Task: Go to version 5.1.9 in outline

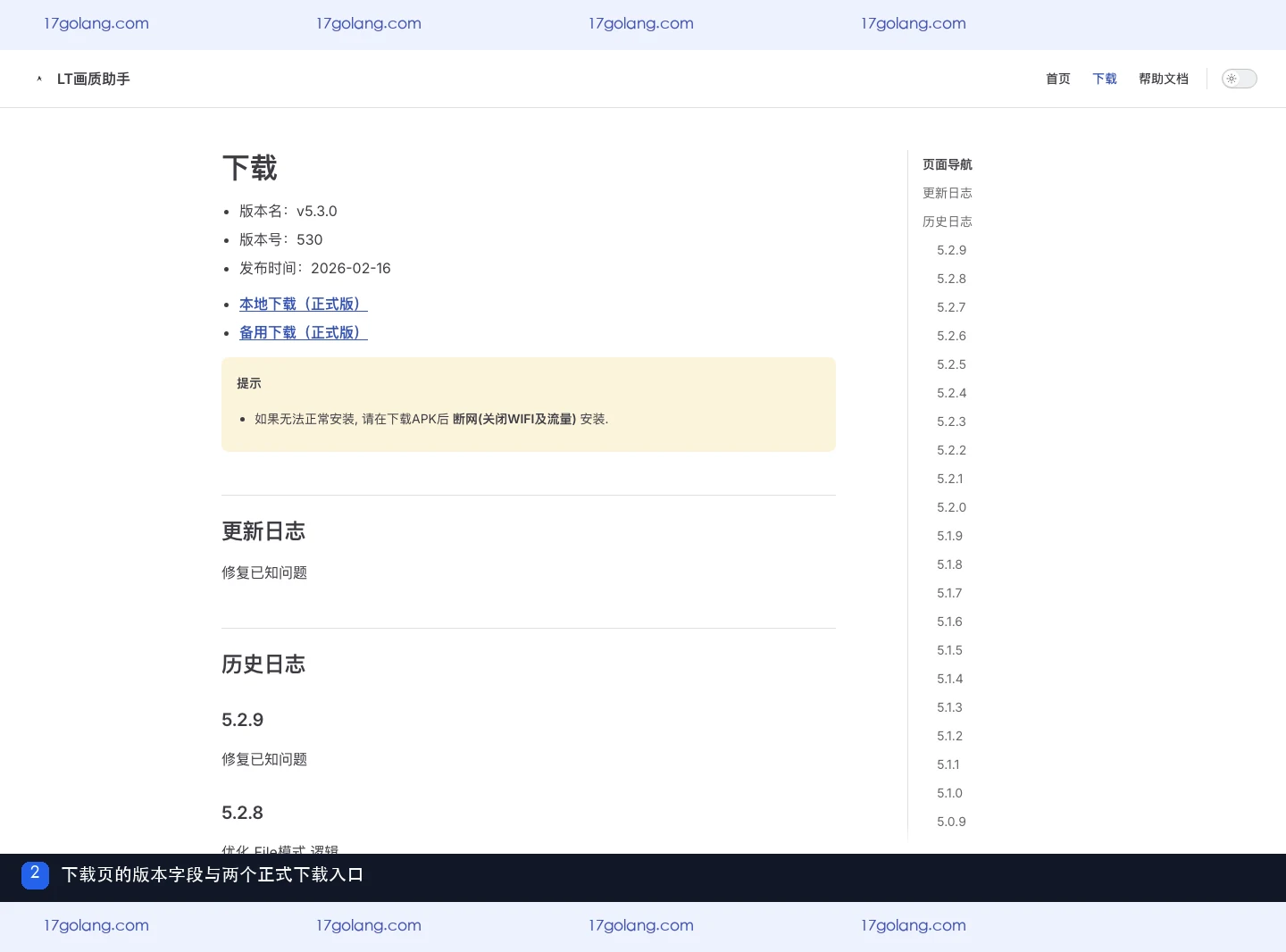Action: click(x=949, y=536)
